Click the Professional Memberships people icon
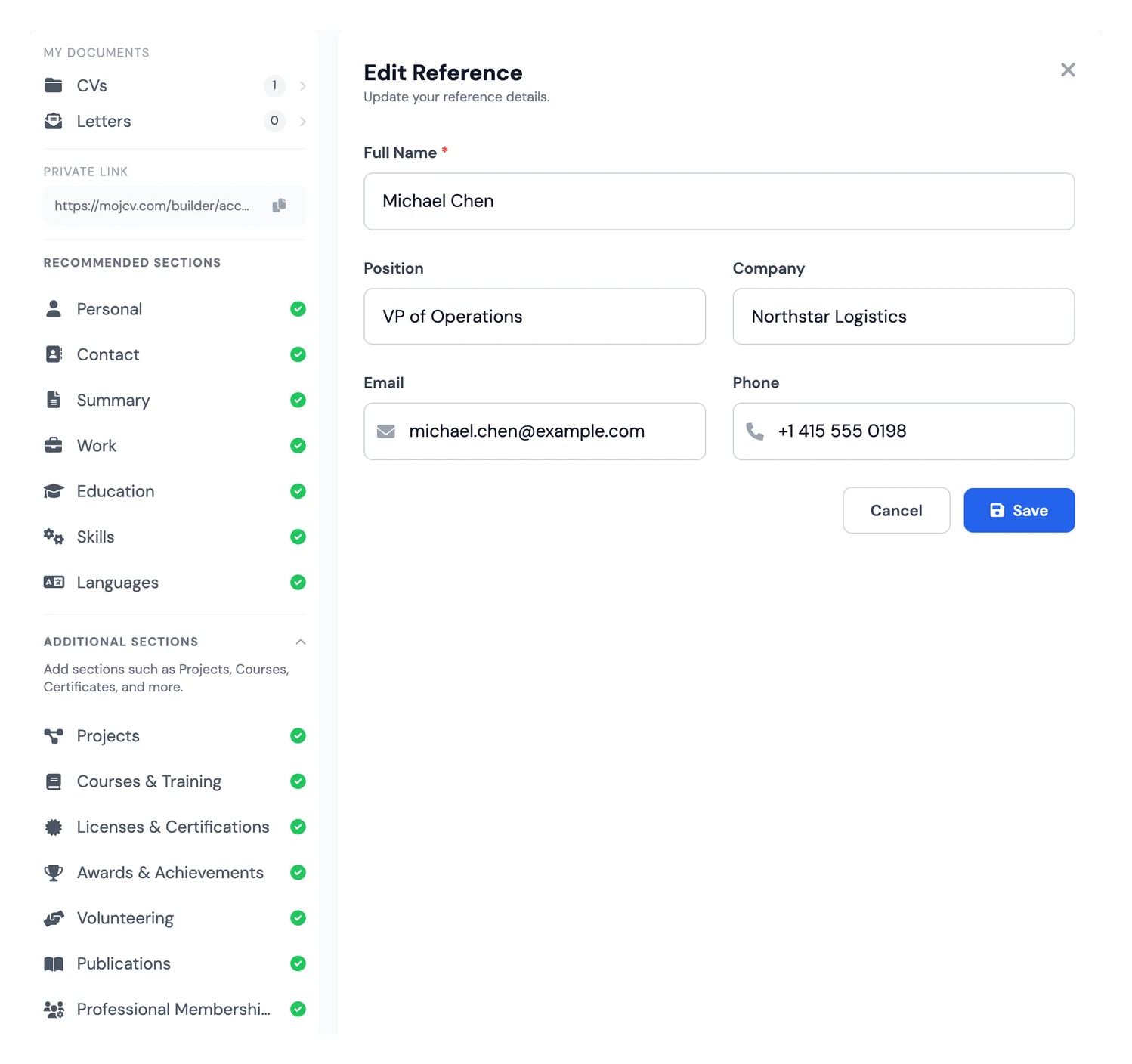The width and height of the screenshot is (1132, 1064). (54, 1010)
